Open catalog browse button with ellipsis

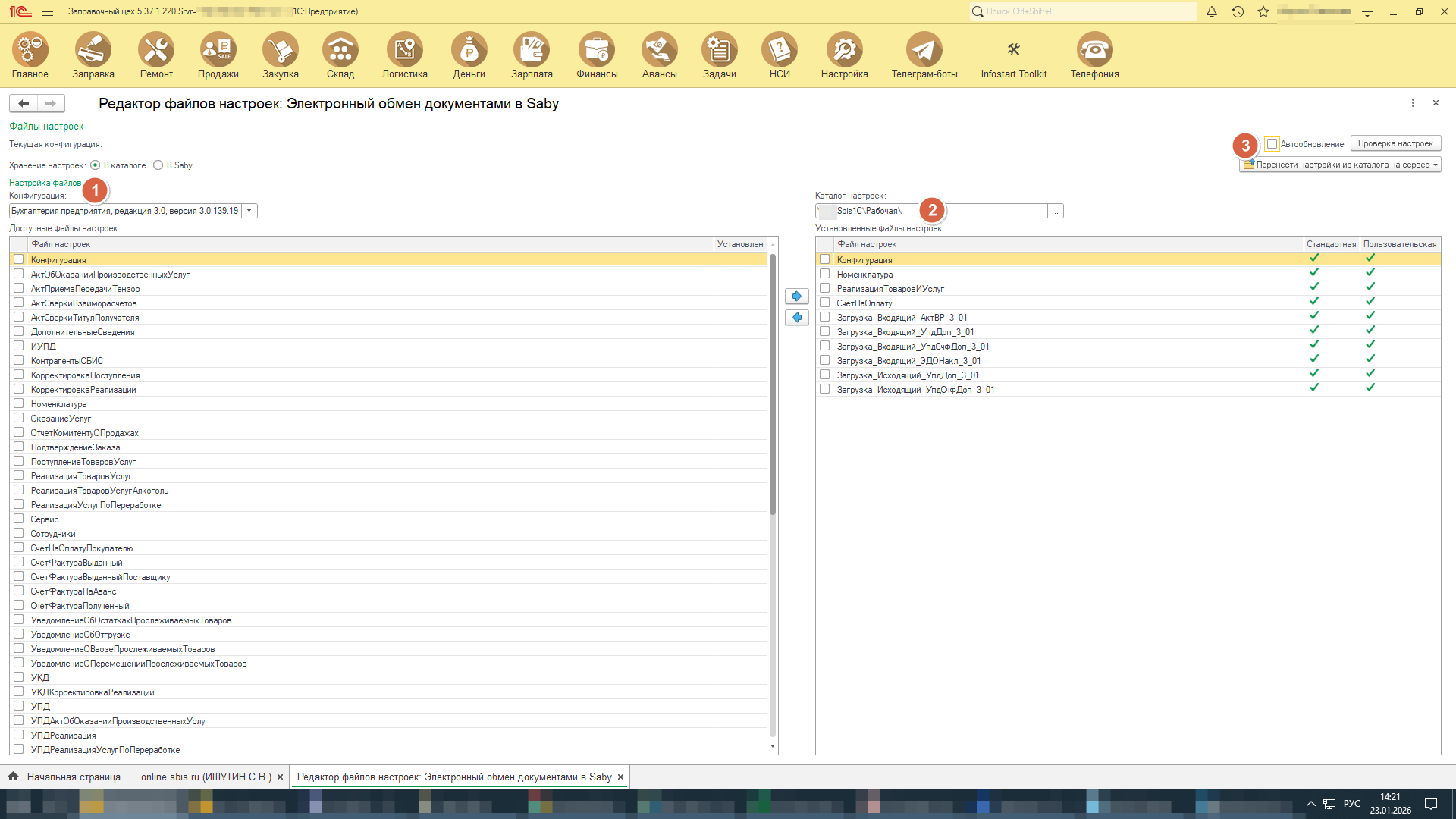(1055, 211)
